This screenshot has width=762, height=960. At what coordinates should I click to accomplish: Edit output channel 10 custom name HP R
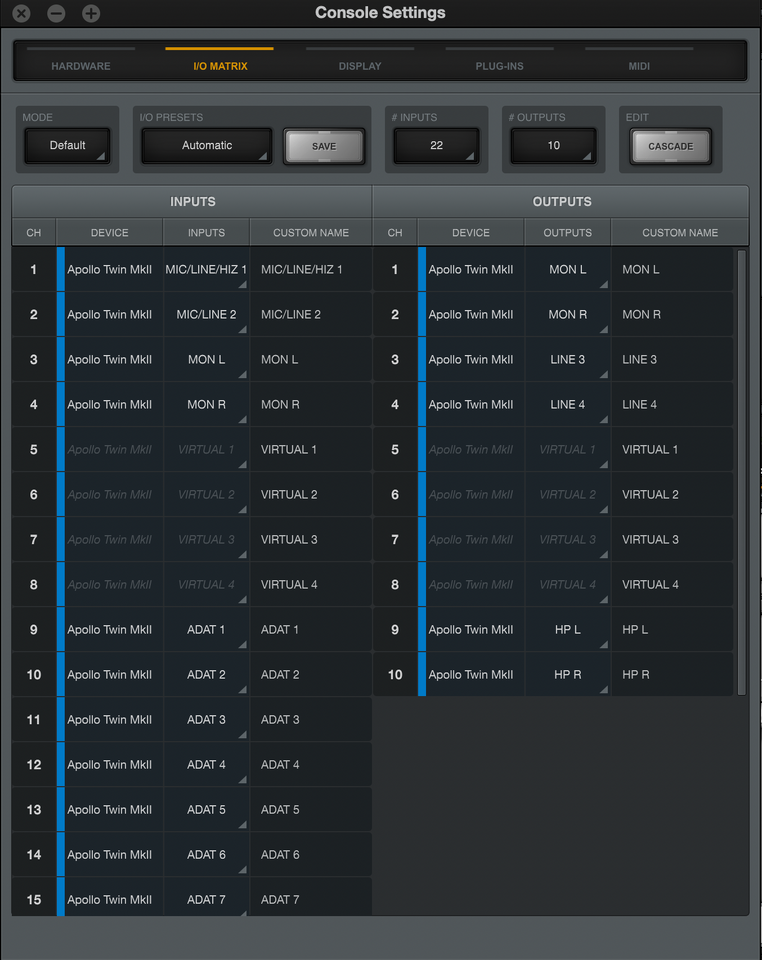pos(672,675)
